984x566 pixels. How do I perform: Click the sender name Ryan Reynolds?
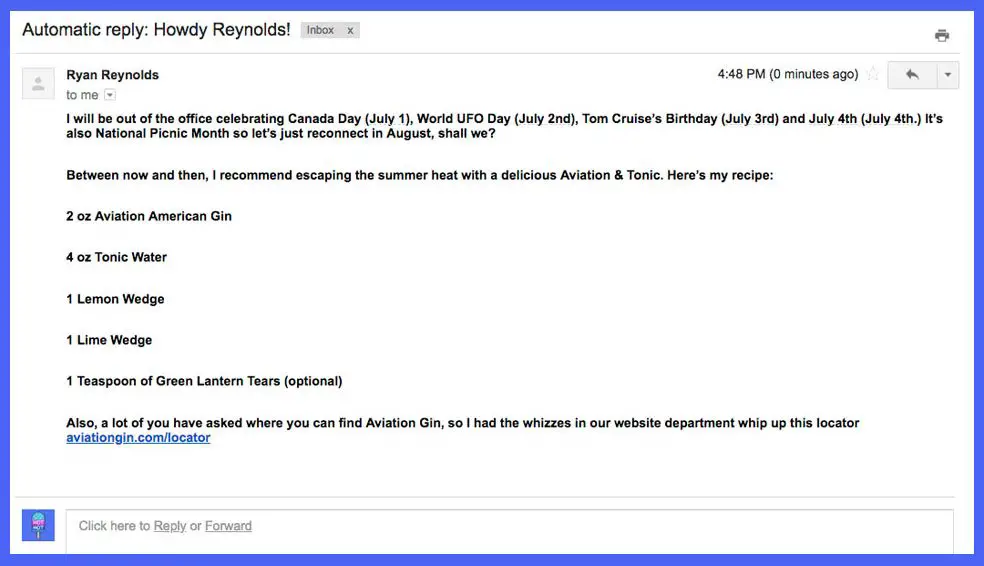[112, 75]
